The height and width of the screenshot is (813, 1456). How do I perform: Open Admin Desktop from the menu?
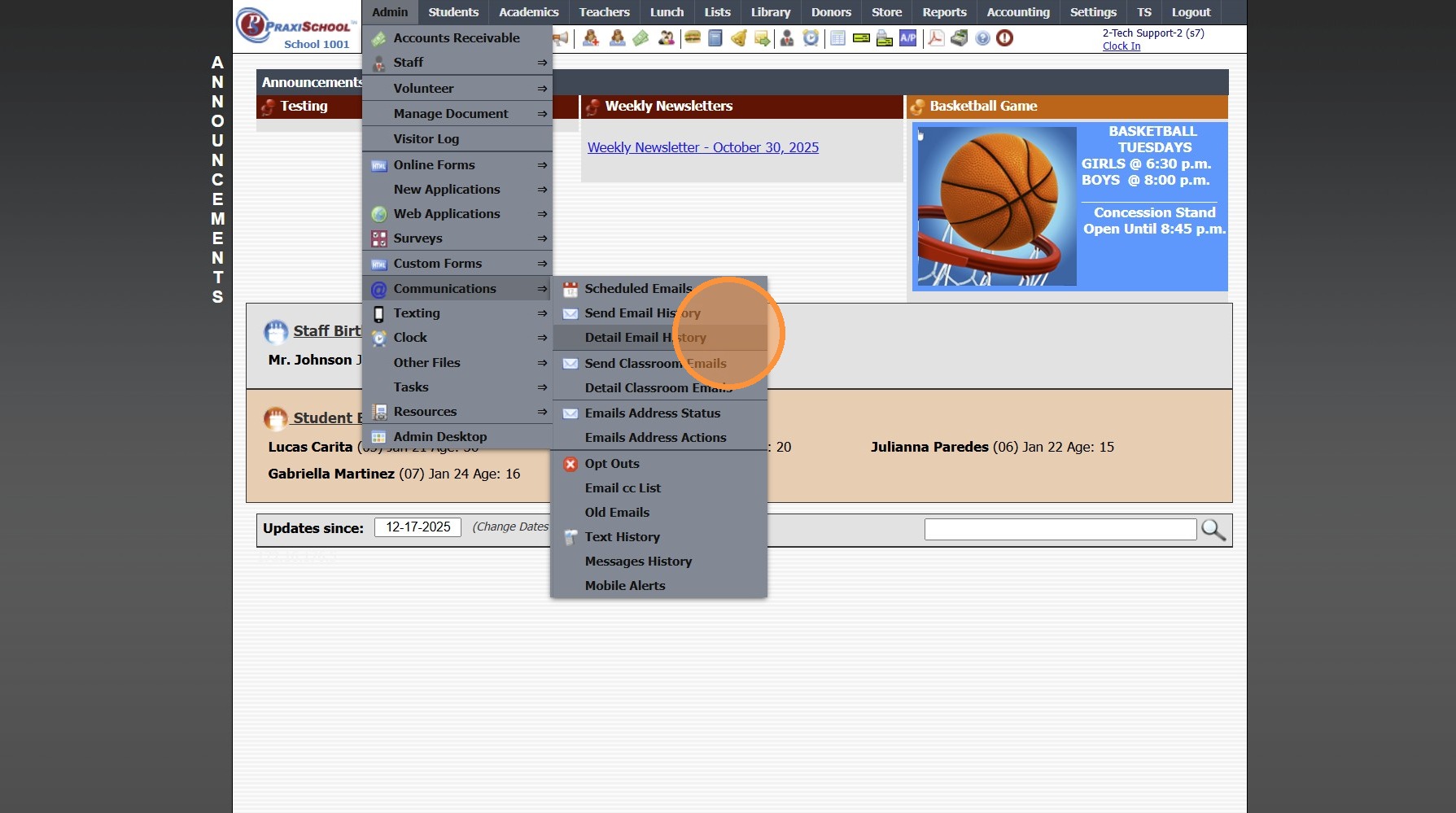(457, 437)
